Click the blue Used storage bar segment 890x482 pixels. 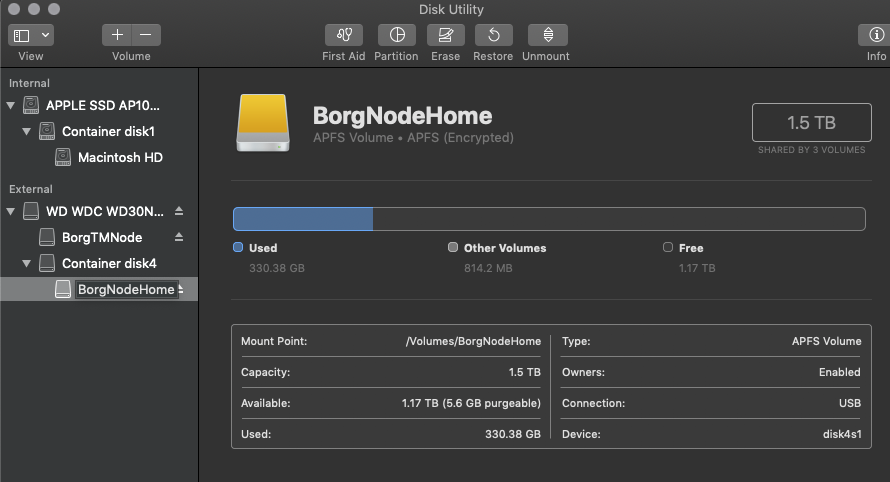pos(303,219)
